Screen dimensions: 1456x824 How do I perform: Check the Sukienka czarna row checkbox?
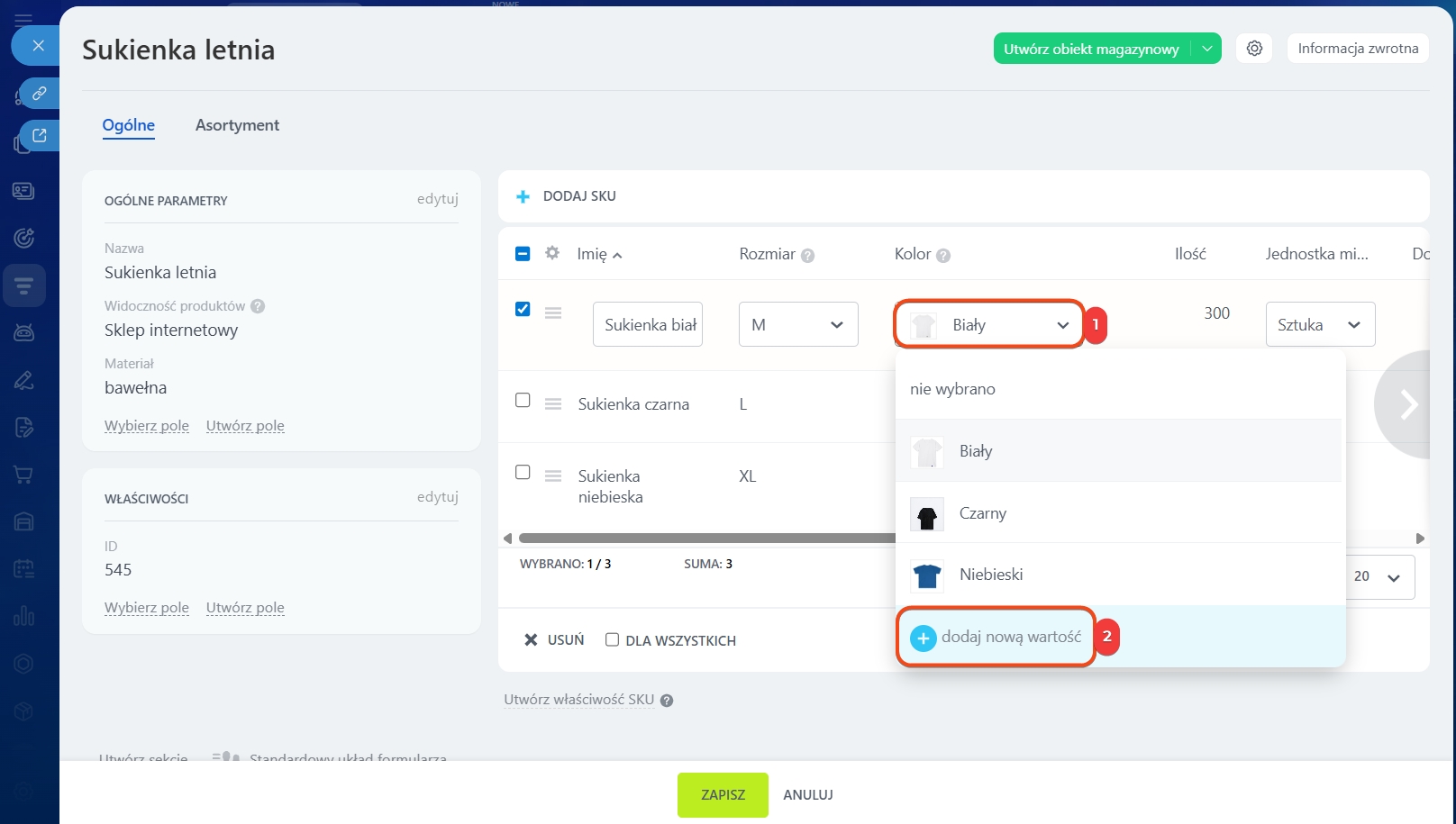click(523, 400)
